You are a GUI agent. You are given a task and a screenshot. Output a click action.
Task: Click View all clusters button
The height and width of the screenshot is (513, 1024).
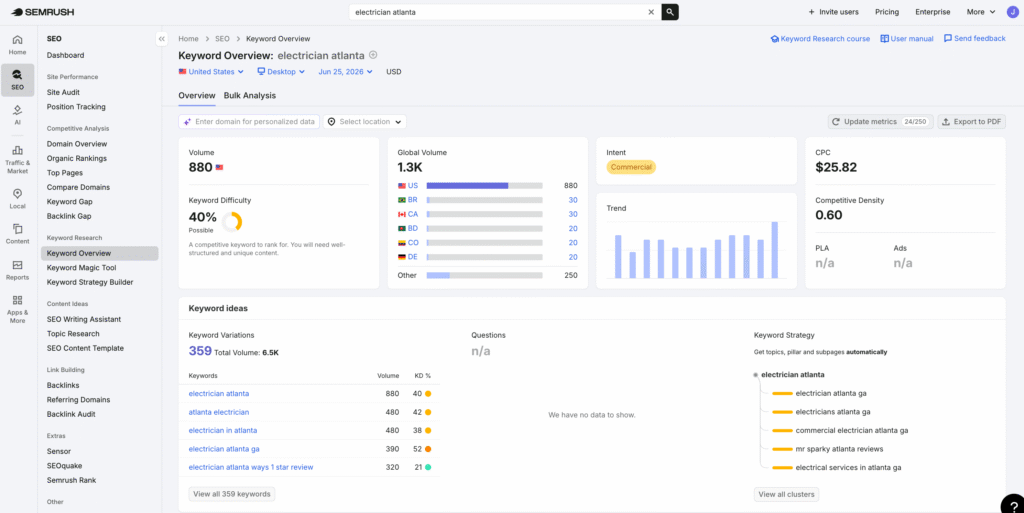pos(786,494)
